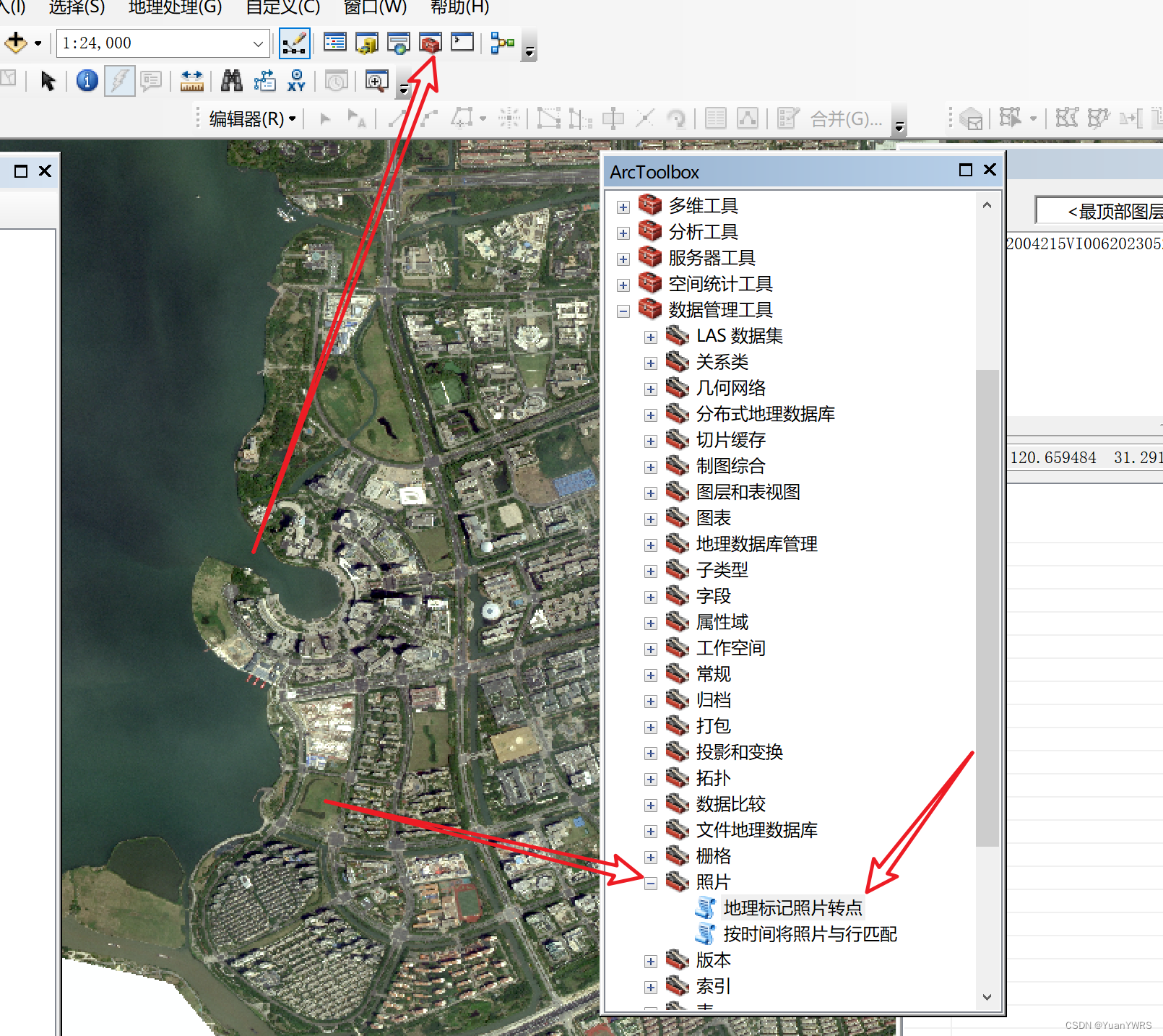This screenshot has width=1163, height=1036.
Task: Toggle the Editor toolbar icon
Action: (x=294, y=43)
